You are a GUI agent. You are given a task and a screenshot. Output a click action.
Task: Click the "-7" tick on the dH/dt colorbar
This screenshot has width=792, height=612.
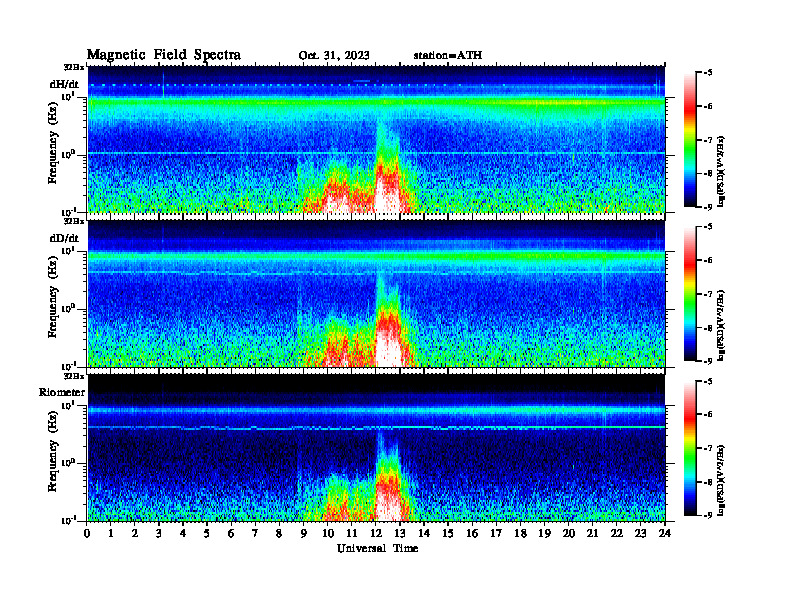708,140
